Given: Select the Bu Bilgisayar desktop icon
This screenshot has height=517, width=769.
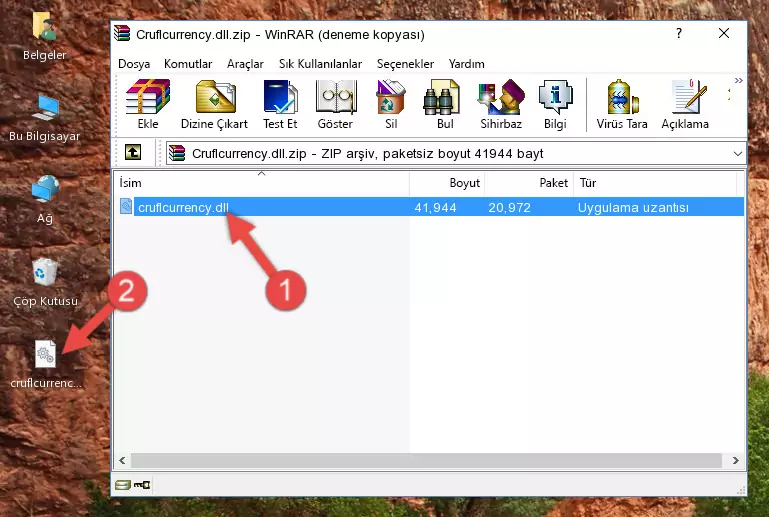Looking at the screenshot, I should (45, 118).
